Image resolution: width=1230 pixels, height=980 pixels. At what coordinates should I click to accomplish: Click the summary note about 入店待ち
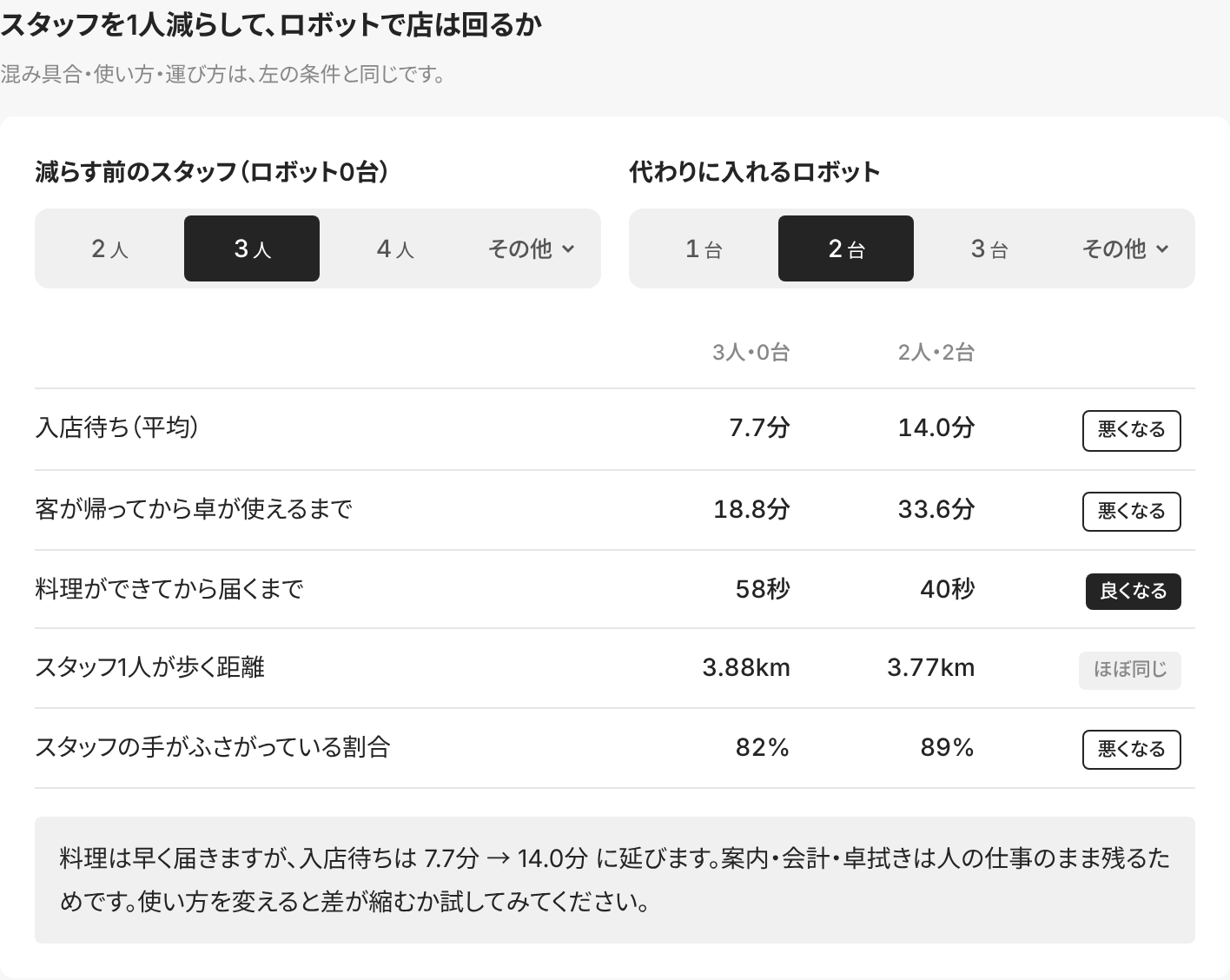pos(615,880)
